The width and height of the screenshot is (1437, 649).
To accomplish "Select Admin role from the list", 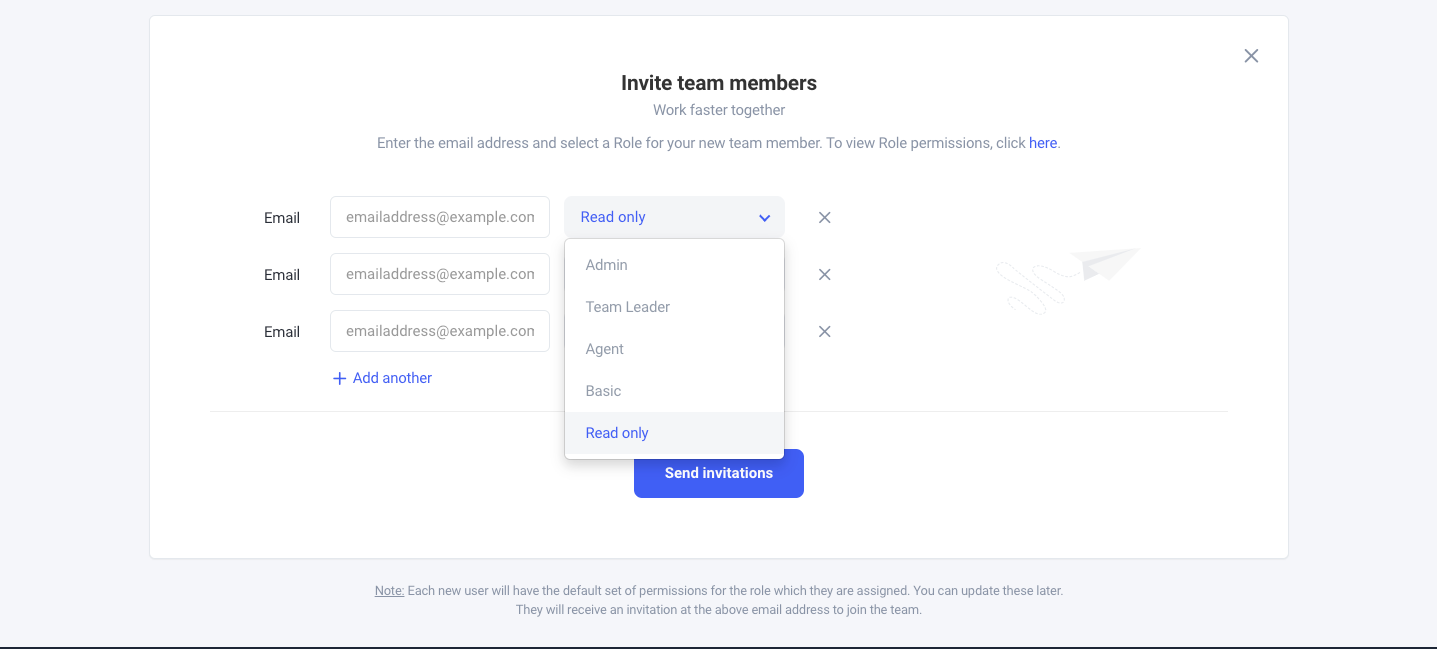I will [x=607, y=265].
